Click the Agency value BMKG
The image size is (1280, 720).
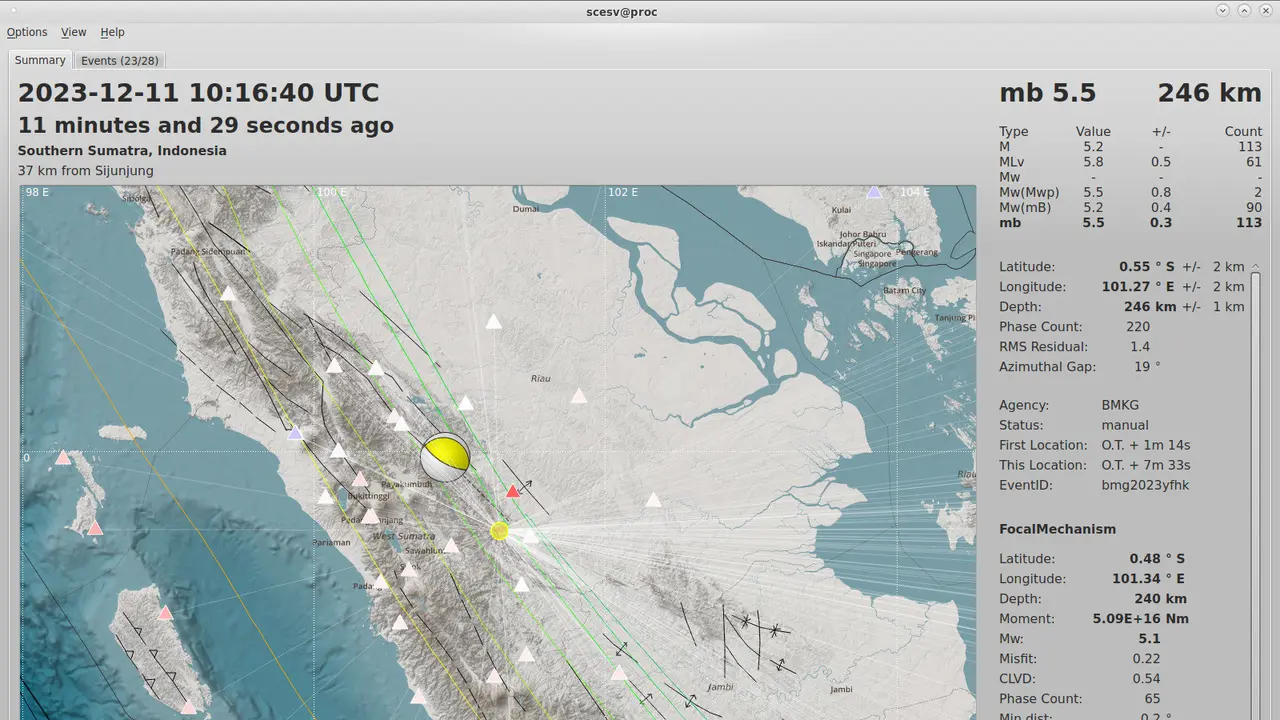[x=1120, y=405]
